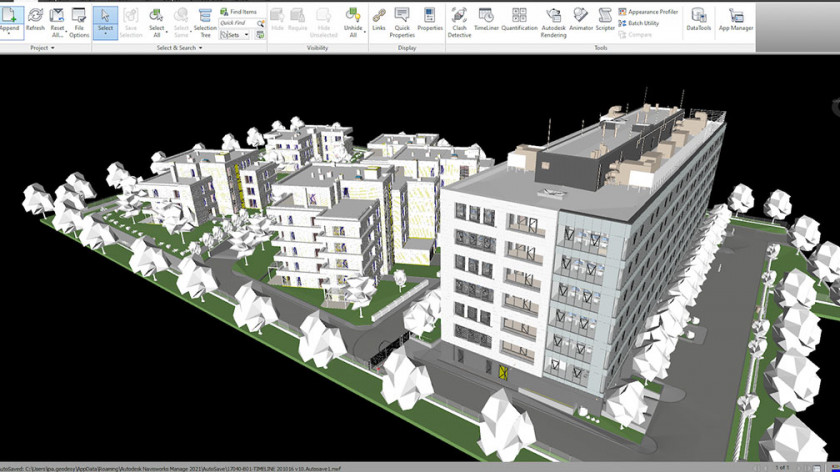
Task: Expand the Project panel dropdown
Action: [42, 48]
